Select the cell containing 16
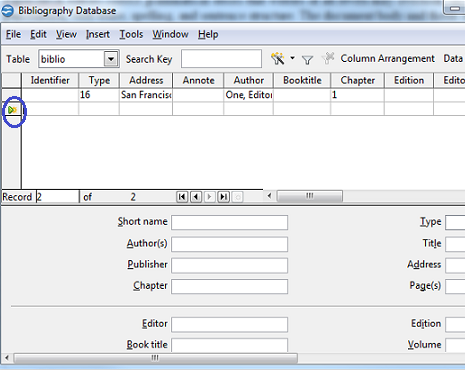 coord(99,95)
